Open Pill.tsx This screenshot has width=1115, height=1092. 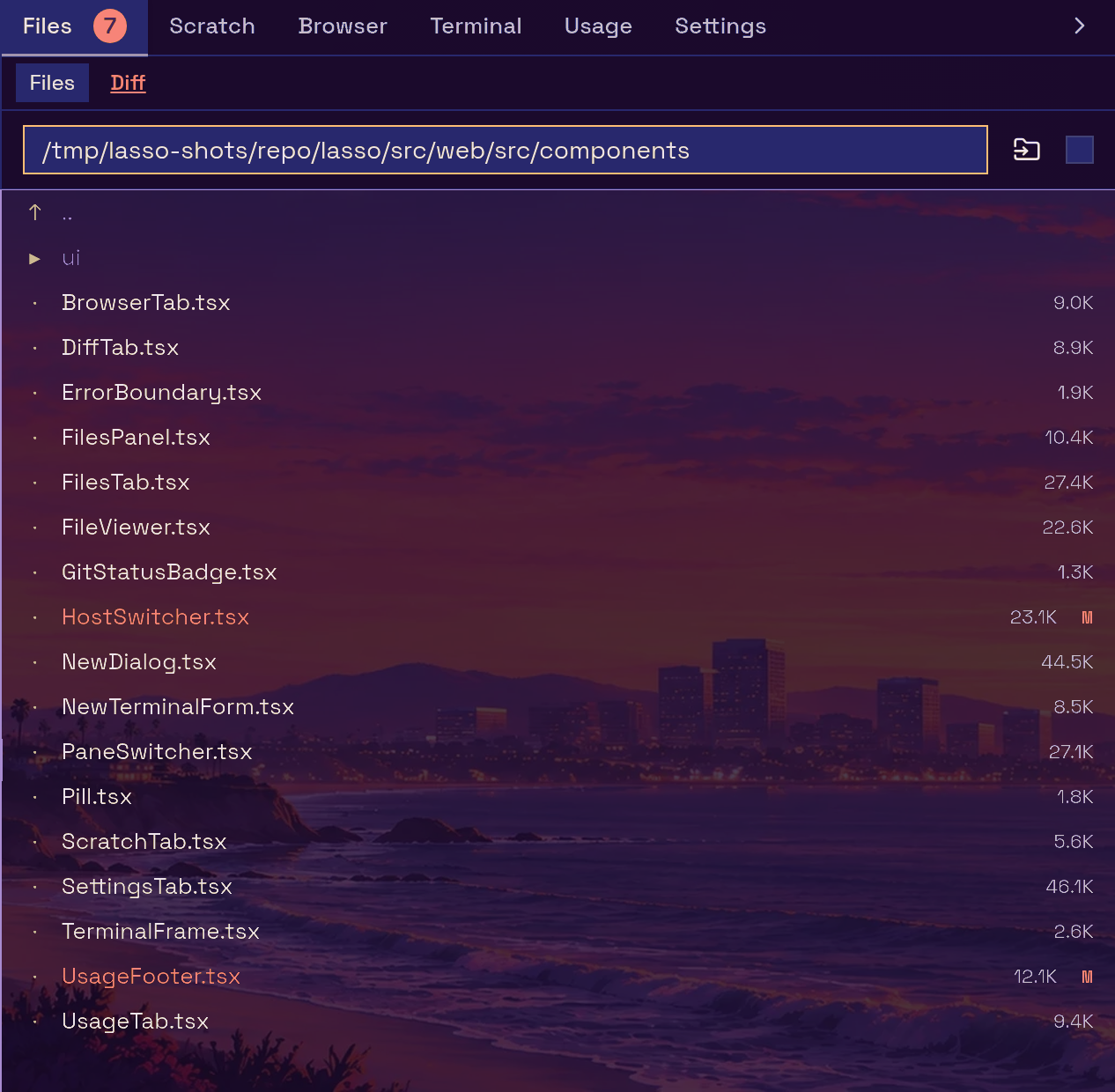(x=557, y=797)
